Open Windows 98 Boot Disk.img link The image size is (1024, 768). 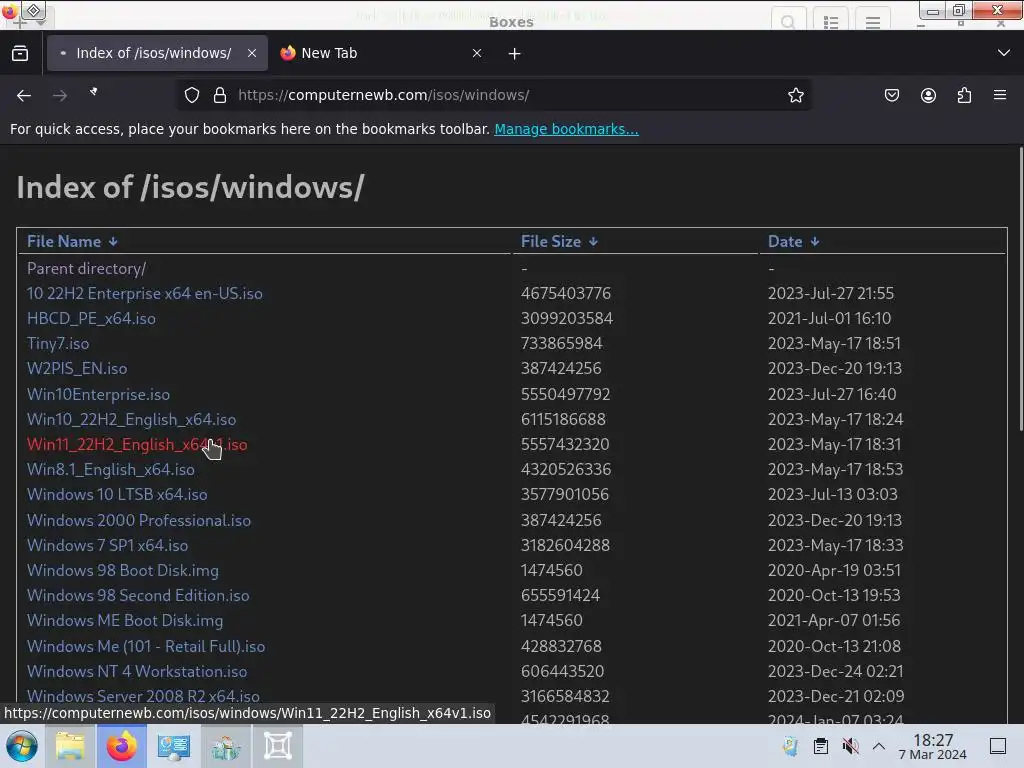click(x=123, y=570)
